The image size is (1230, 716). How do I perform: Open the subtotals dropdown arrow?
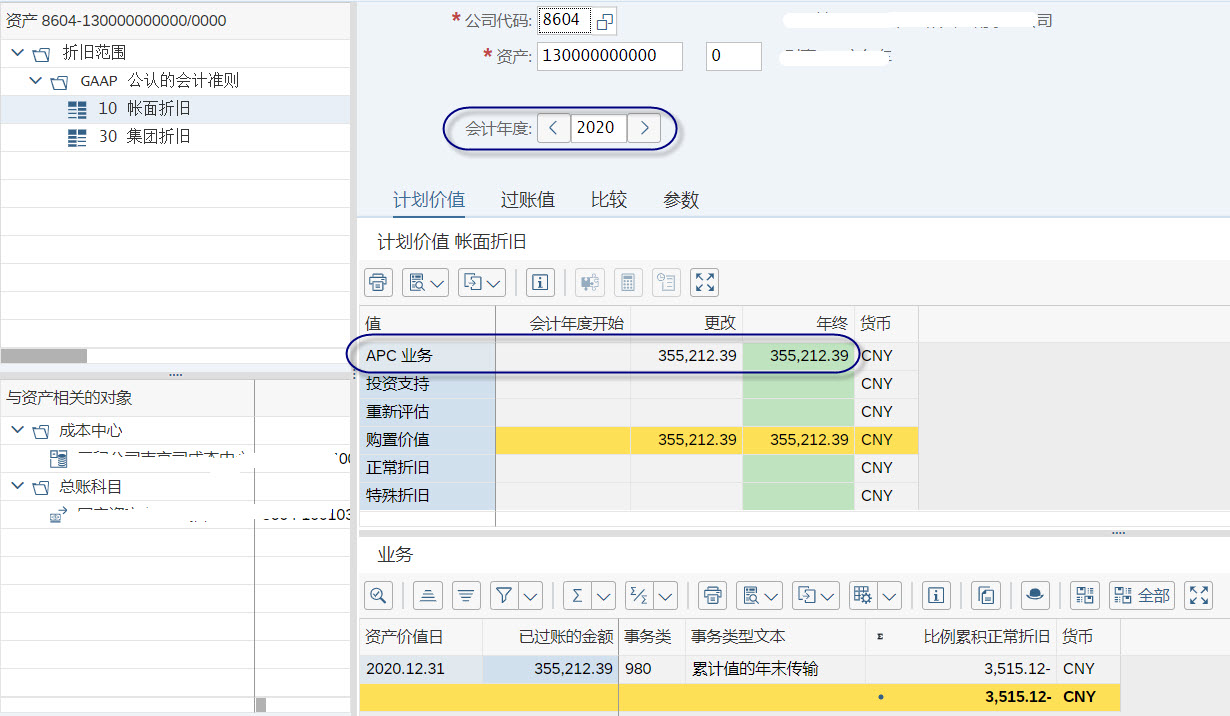tap(666, 596)
